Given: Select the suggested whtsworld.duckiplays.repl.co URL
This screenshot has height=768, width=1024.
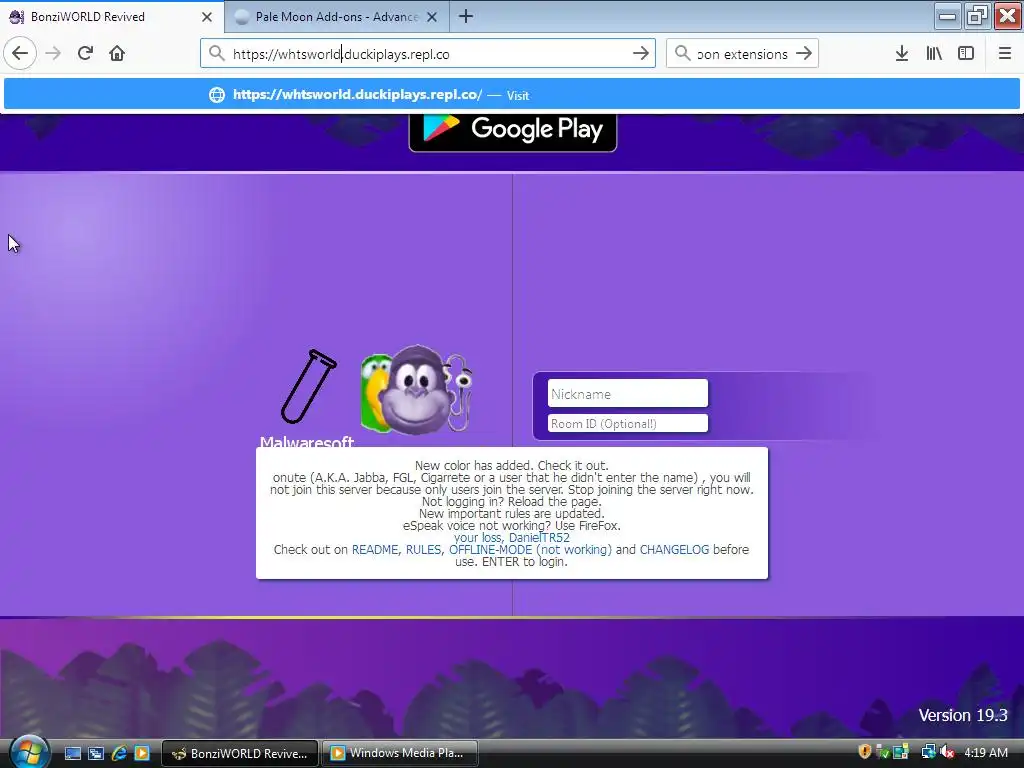Looking at the screenshot, I should (511, 95).
